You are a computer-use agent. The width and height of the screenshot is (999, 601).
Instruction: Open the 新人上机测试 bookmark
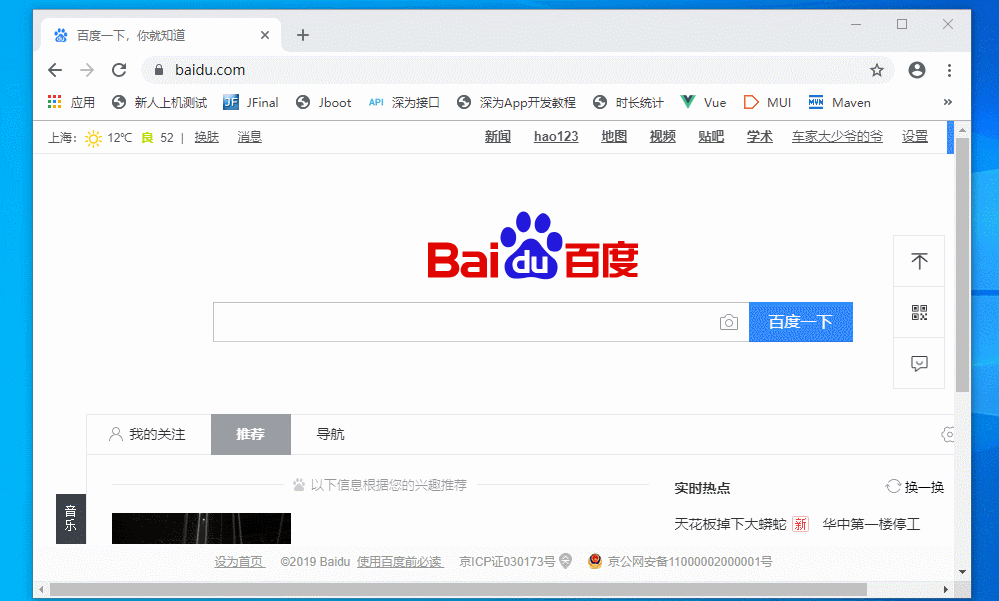(159, 102)
